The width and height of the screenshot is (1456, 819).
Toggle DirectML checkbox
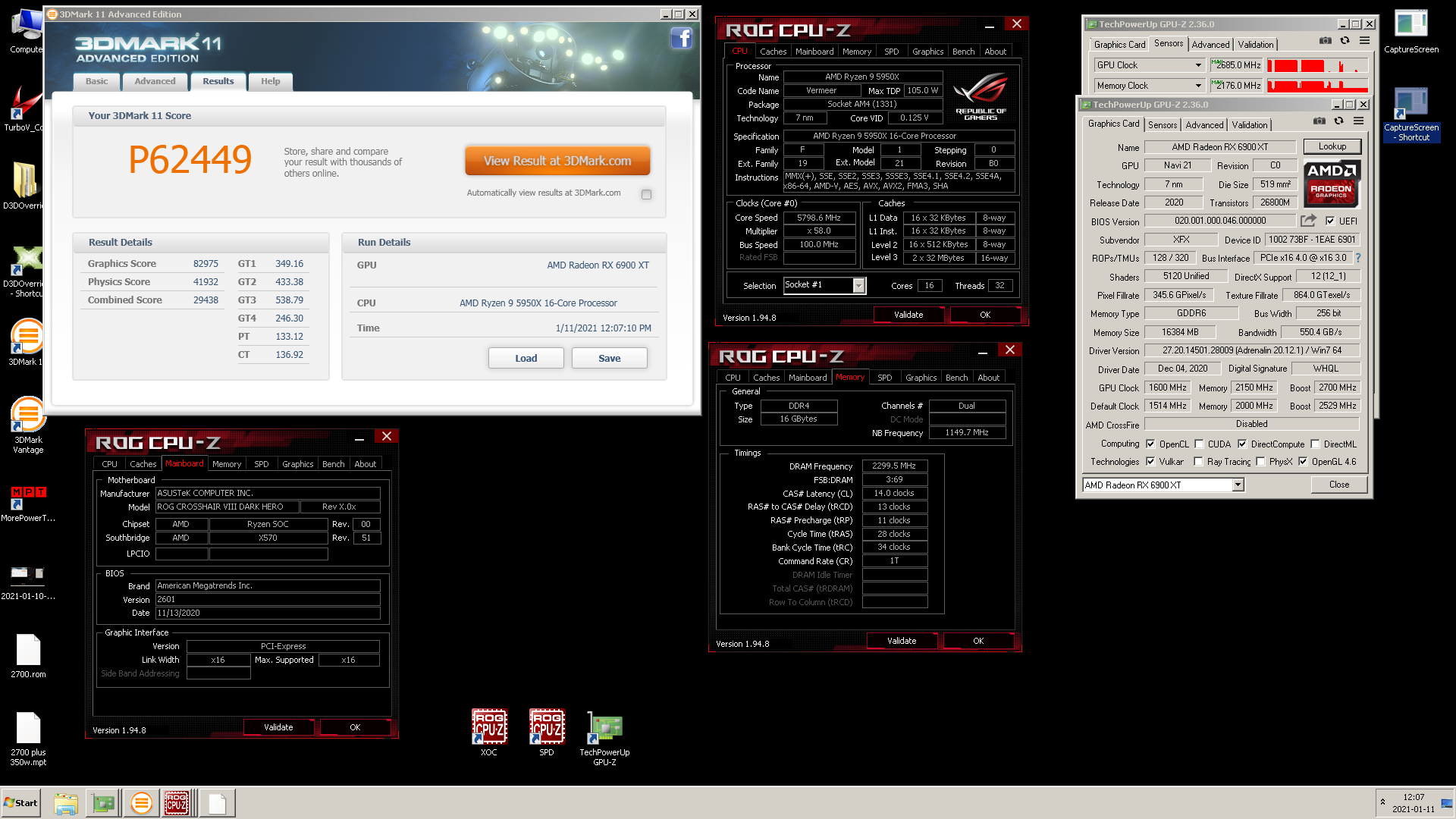pos(1316,444)
